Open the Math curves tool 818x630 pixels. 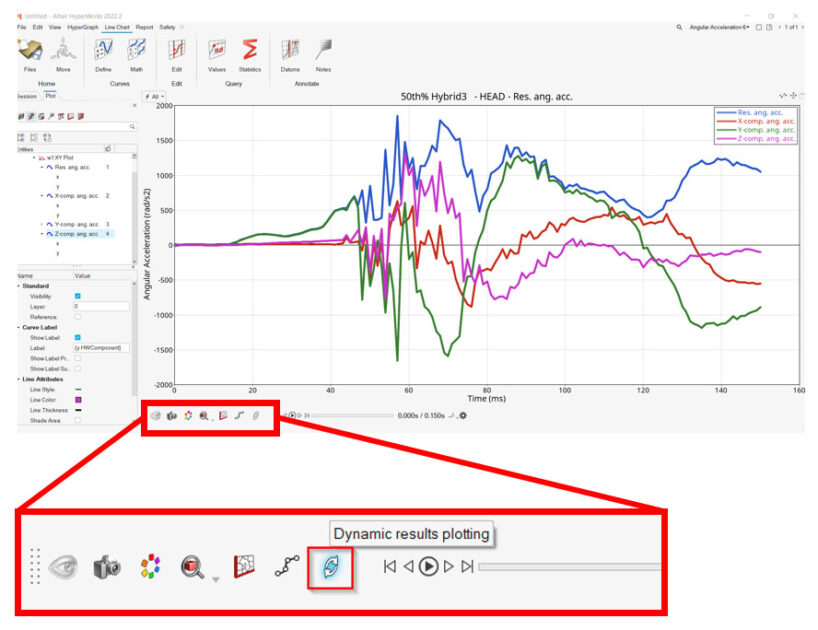pos(136,51)
